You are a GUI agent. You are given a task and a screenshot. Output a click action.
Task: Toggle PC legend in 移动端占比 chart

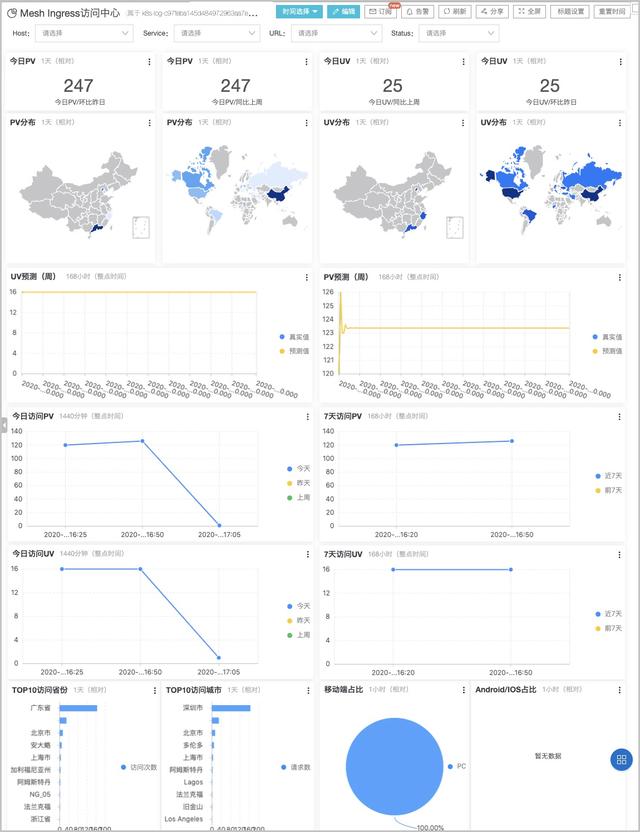(457, 766)
